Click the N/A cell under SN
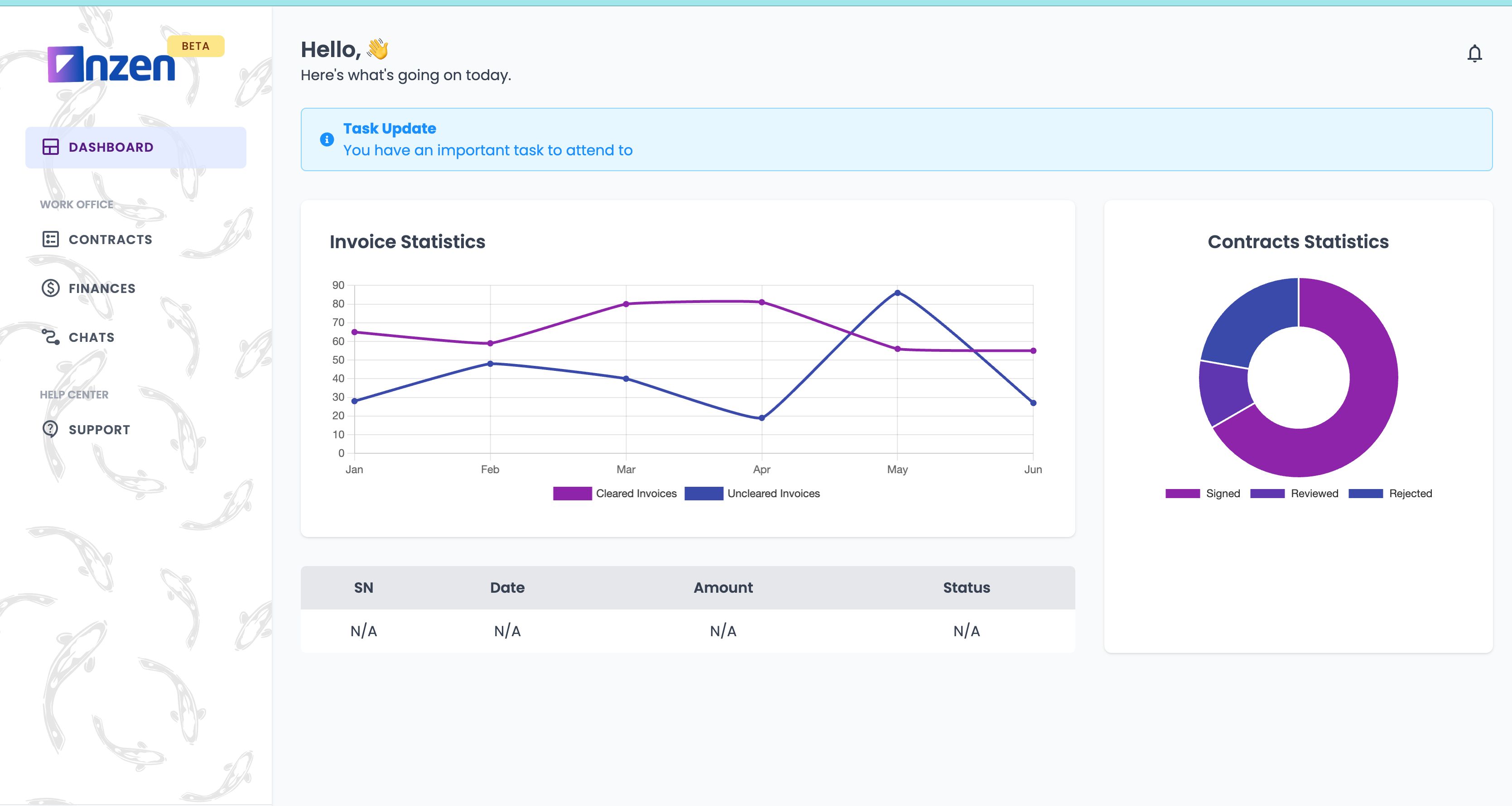The height and width of the screenshot is (806, 1512). pos(363,631)
